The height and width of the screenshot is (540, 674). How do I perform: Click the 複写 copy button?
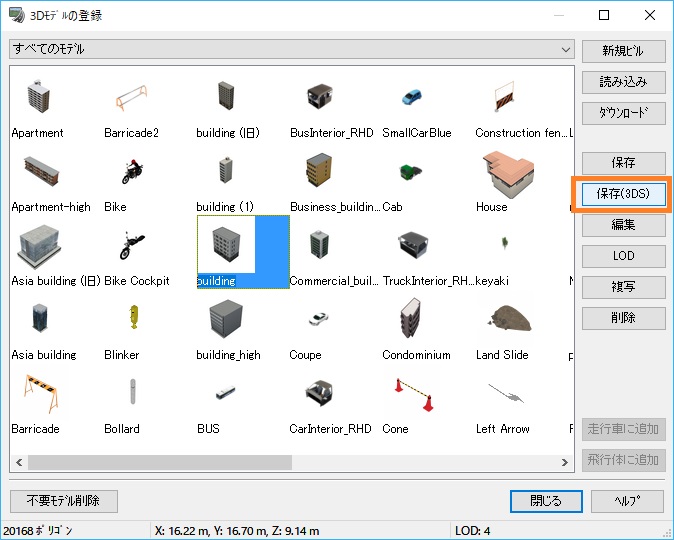624,287
